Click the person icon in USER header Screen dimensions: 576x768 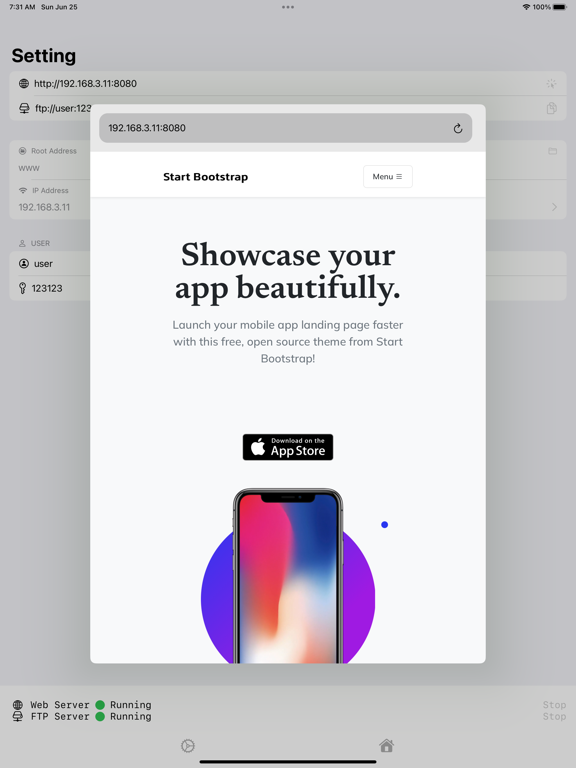[x=22, y=243]
